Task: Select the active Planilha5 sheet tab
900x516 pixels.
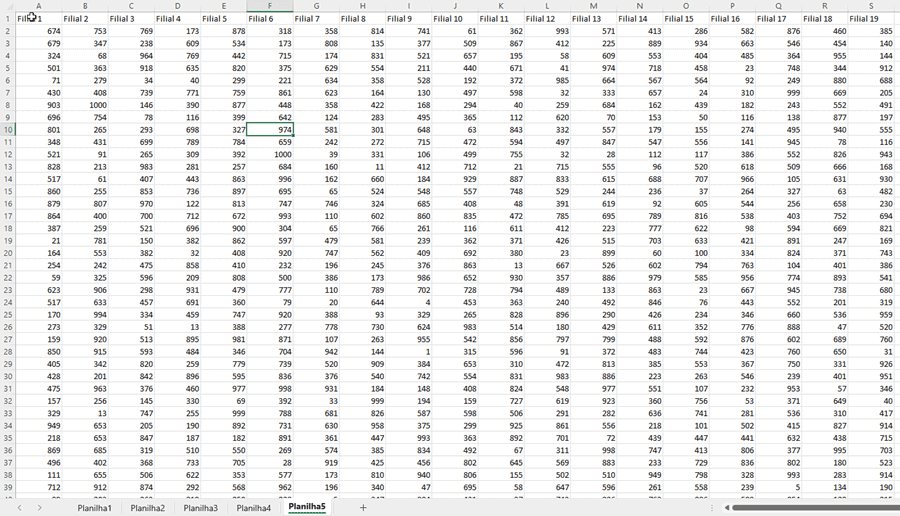Action: coord(307,507)
